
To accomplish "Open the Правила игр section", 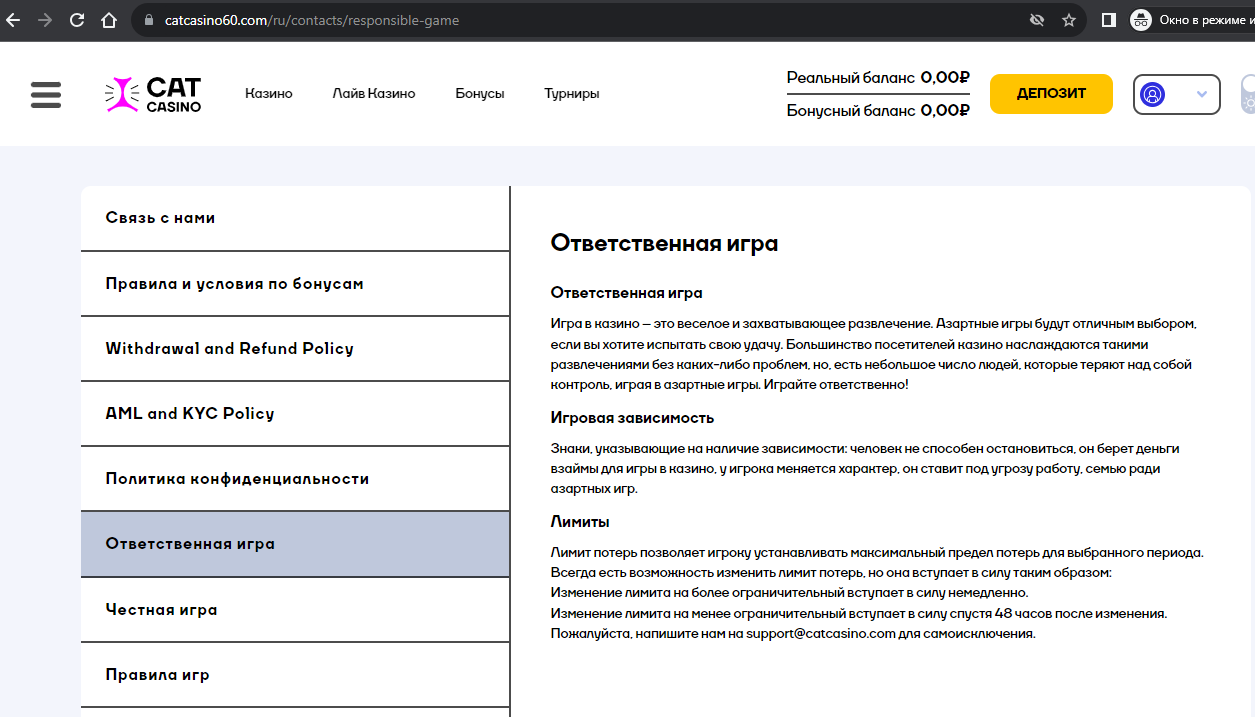I will [x=295, y=675].
